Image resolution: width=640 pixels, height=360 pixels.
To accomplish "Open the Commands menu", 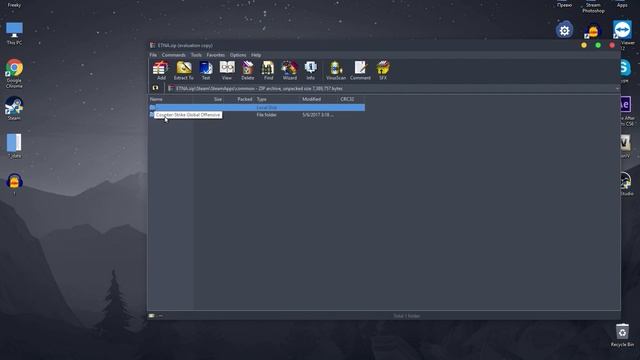I will (x=173, y=55).
